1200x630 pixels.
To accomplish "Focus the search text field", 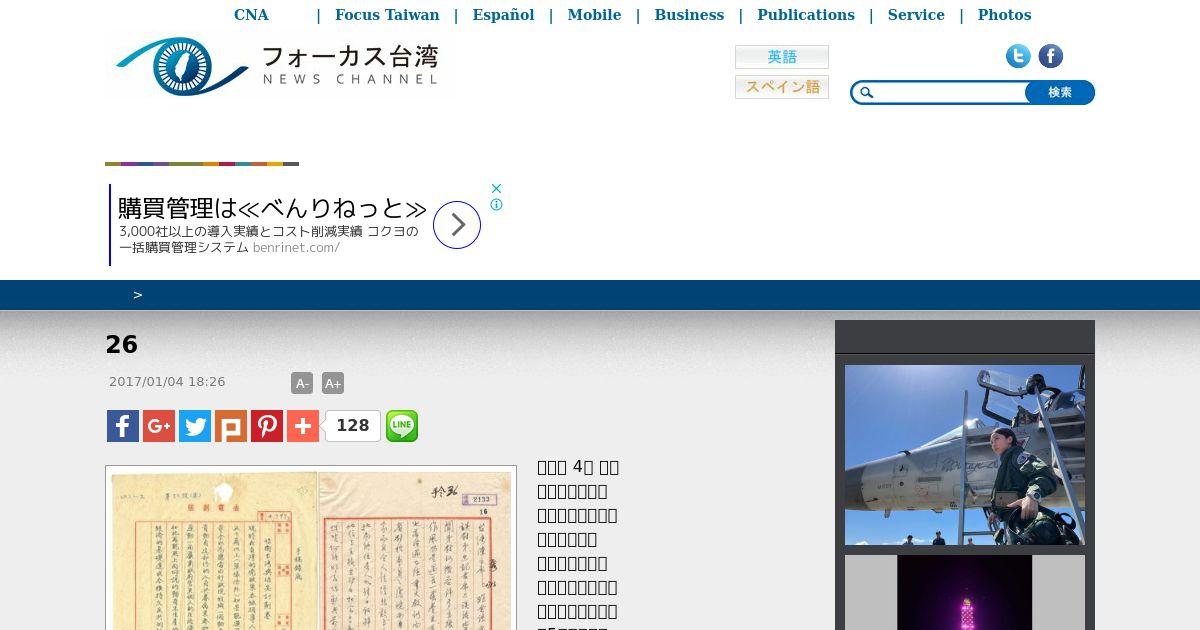I will point(950,93).
